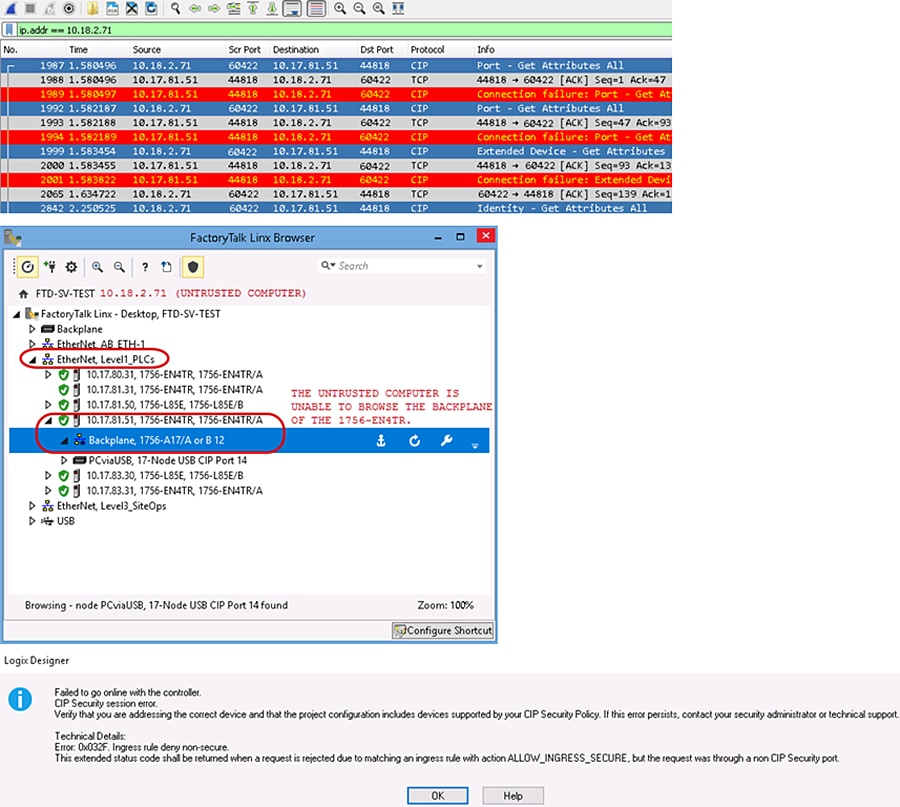900x807 pixels.
Task: Start a new Wireshark capture with the shark fin icon
Action: tap(11, 8)
